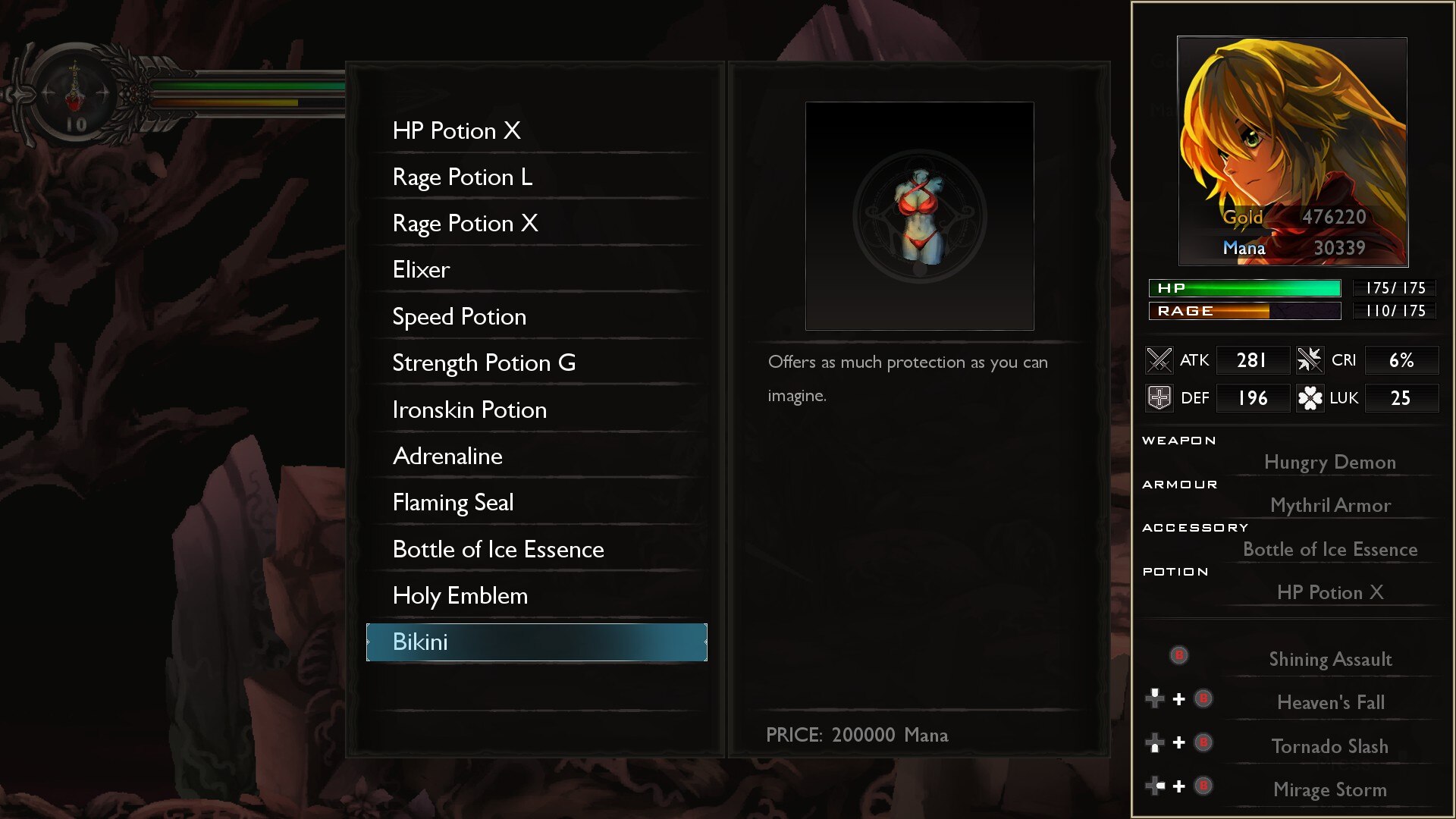The width and height of the screenshot is (1456, 819).
Task: Click the shield DEF icon
Action: click(1159, 398)
